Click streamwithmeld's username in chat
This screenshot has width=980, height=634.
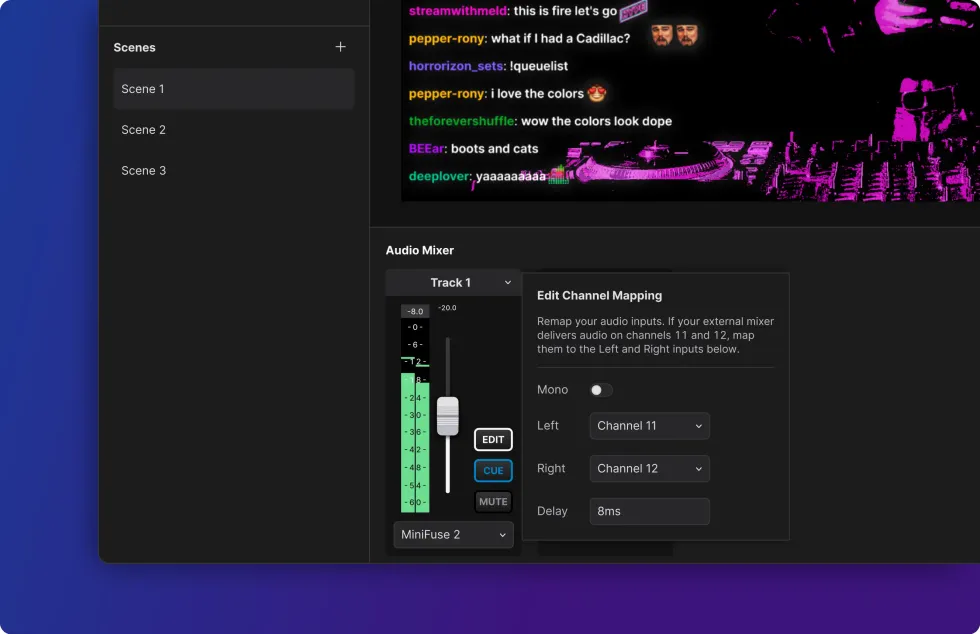(x=458, y=11)
